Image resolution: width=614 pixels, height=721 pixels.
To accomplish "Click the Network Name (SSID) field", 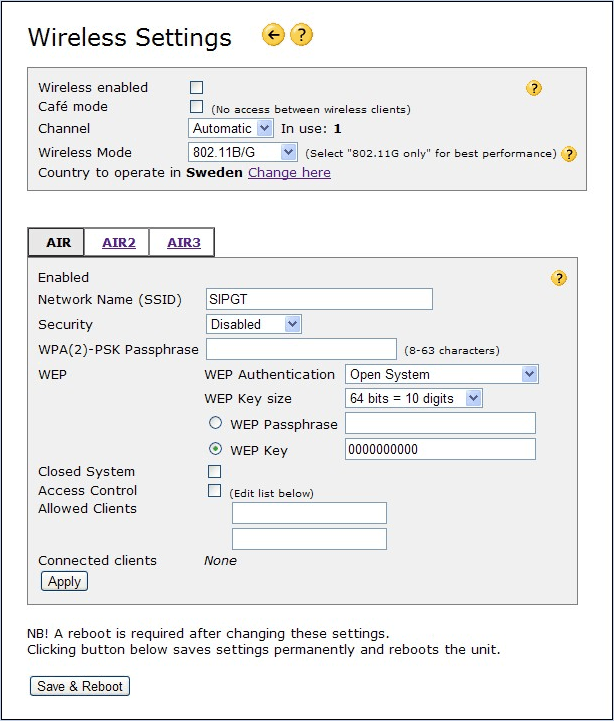I will [x=319, y=299].
